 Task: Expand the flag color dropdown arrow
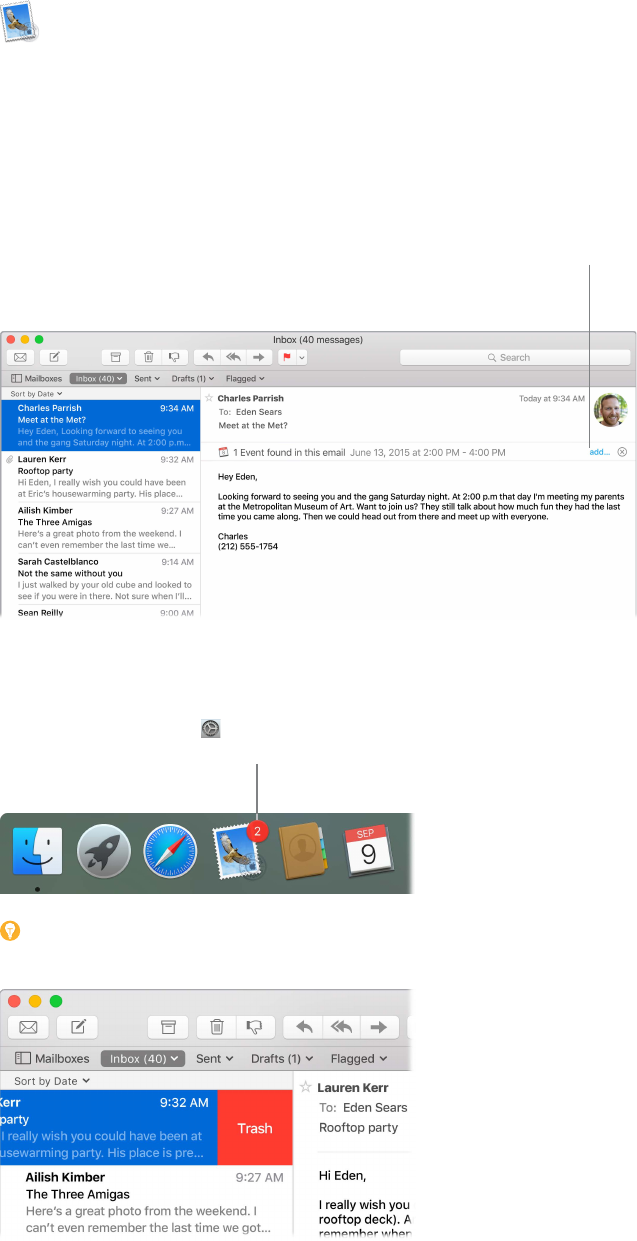tap(301, 357)
